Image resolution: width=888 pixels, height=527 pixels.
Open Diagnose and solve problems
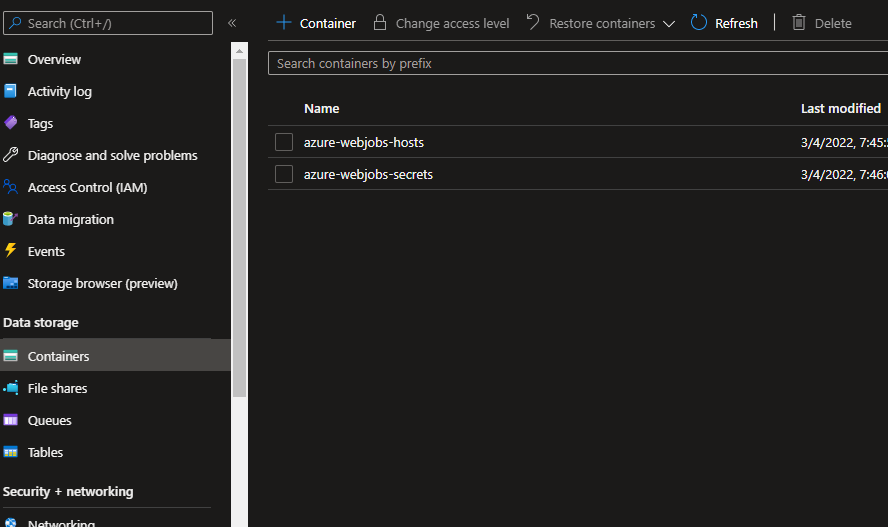(x=113, y=156)
